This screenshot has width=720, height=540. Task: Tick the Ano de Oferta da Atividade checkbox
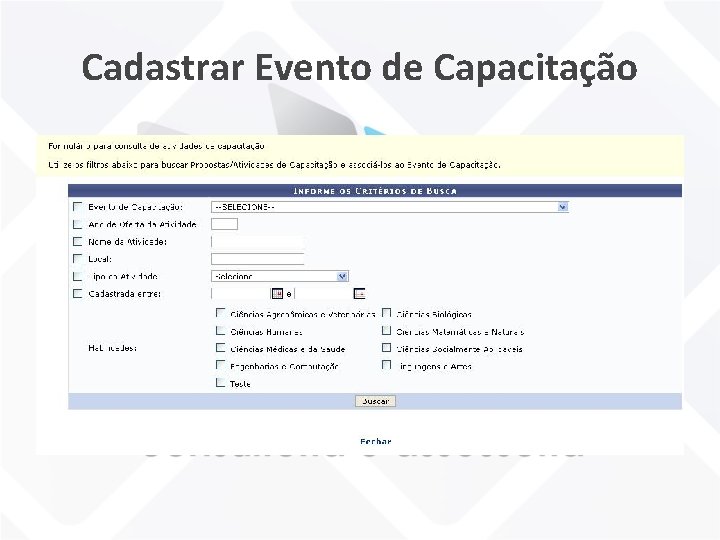[x=78, y=224]
